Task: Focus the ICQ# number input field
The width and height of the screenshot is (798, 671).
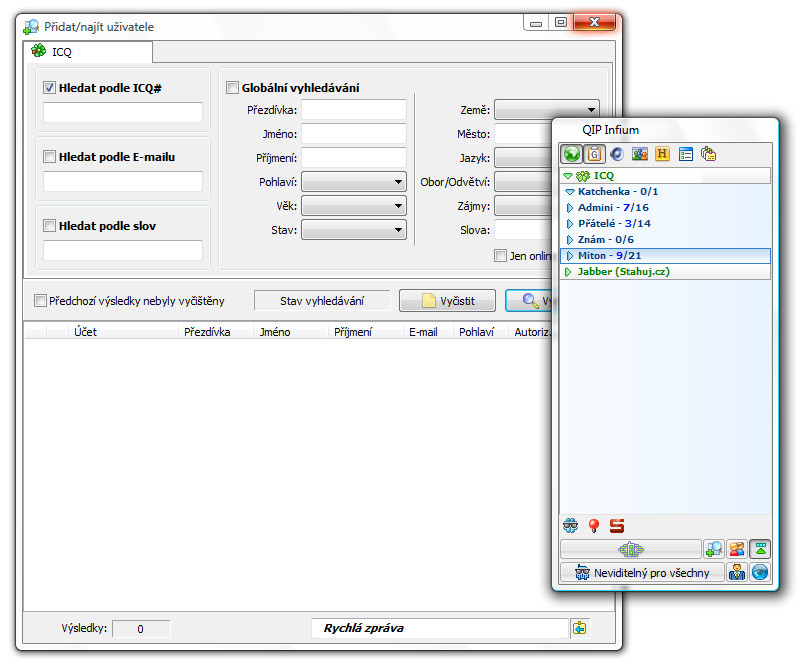Action: [x=123, y=113]
